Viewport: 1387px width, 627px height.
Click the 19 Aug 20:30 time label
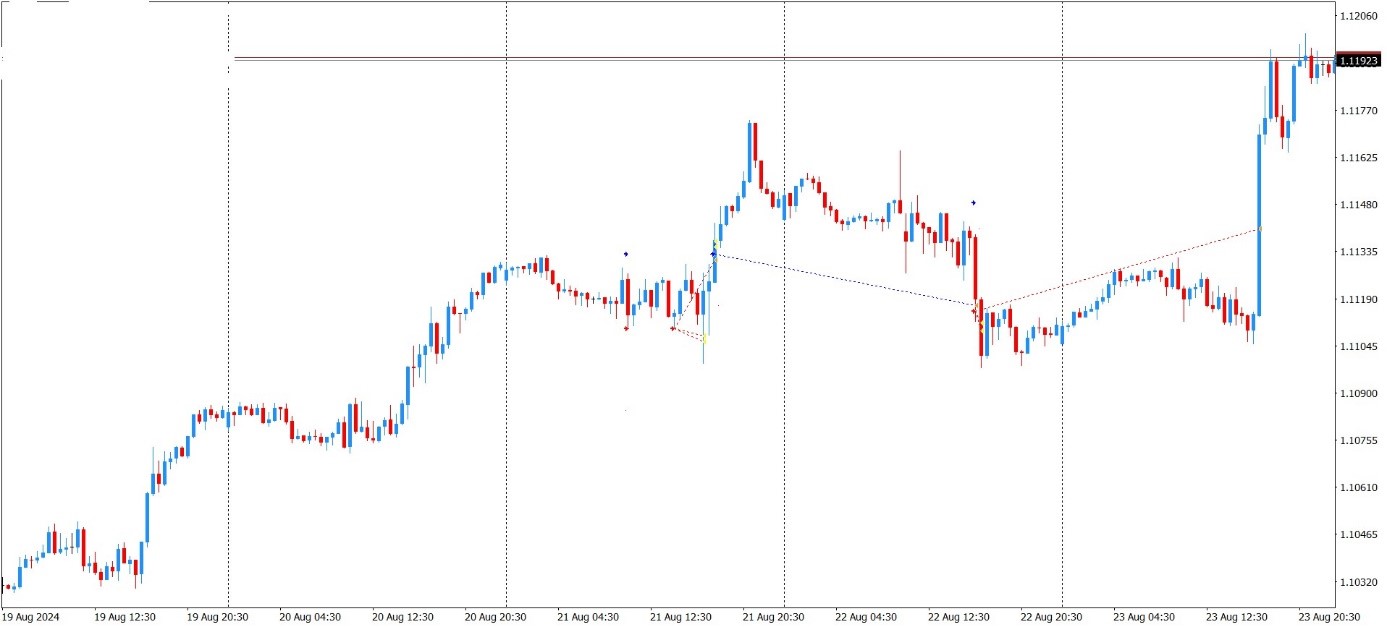[217, 617]
